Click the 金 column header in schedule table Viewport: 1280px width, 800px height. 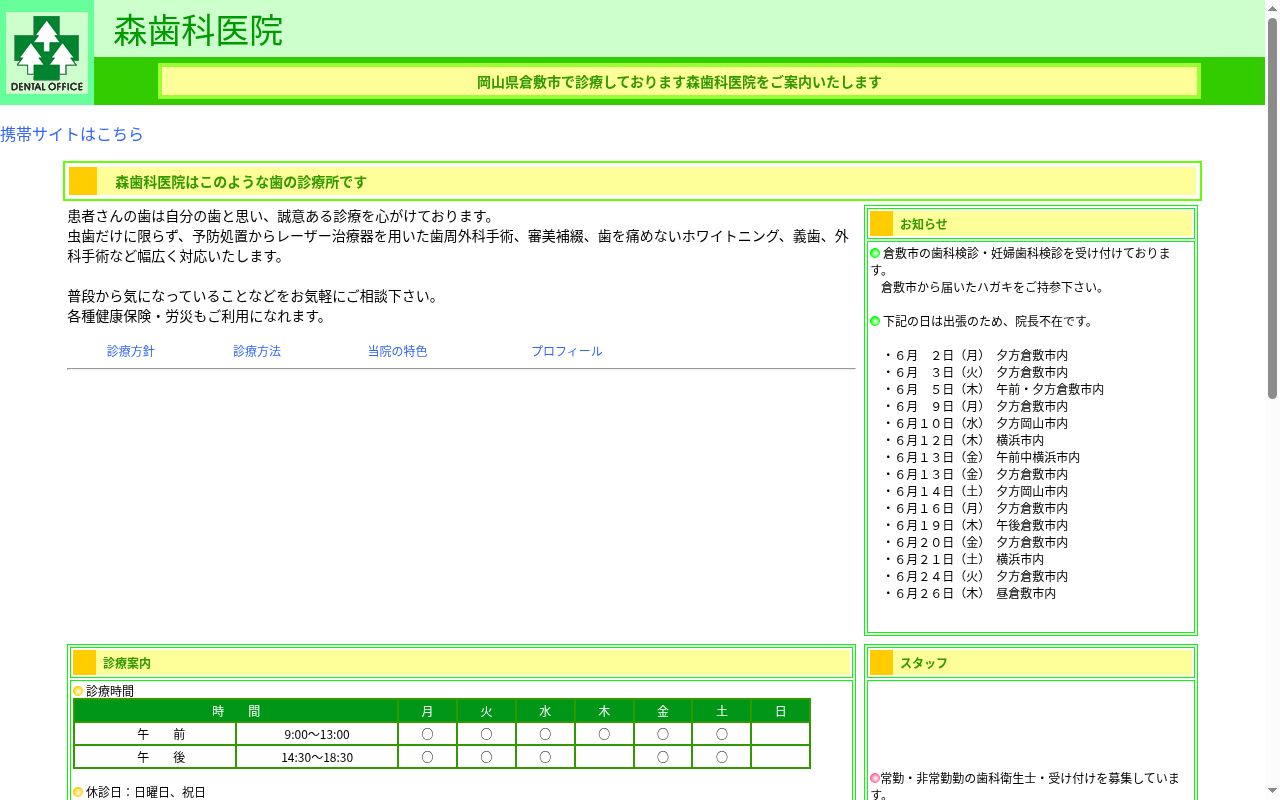coord(663,711)
